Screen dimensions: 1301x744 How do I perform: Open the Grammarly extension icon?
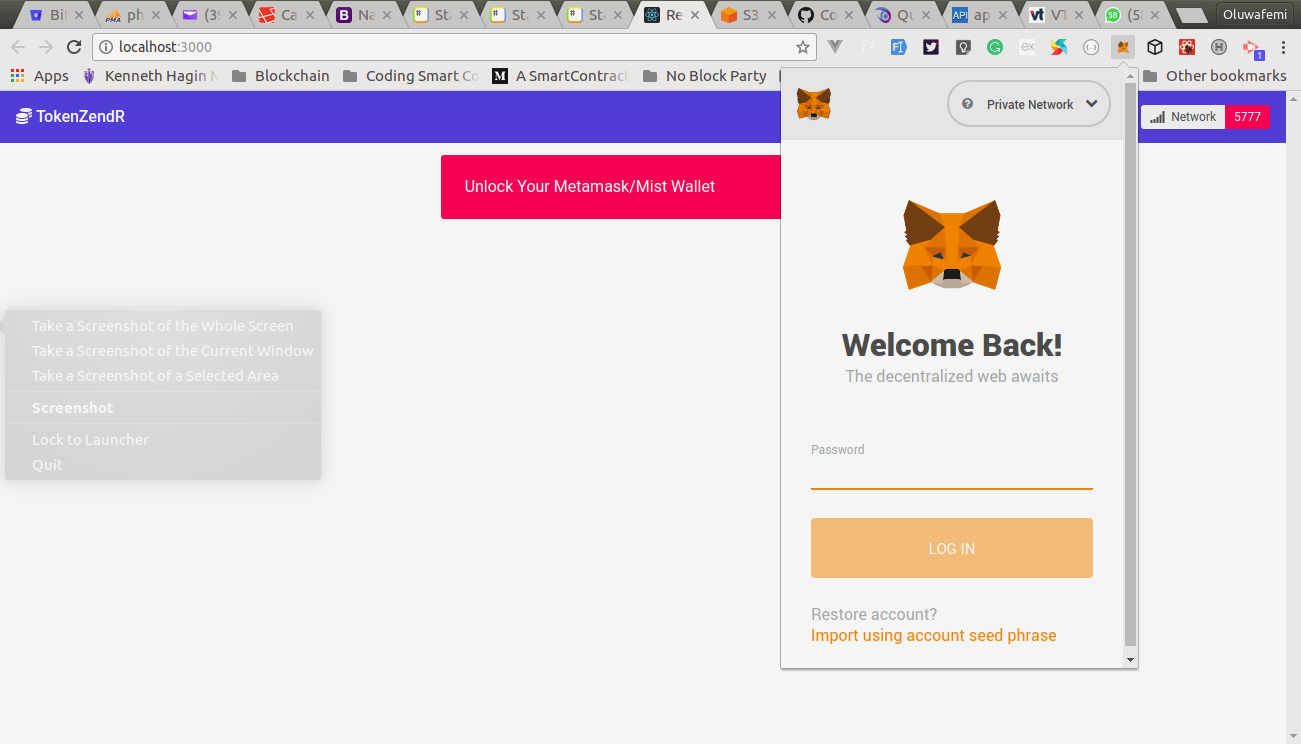pos(995,47)
